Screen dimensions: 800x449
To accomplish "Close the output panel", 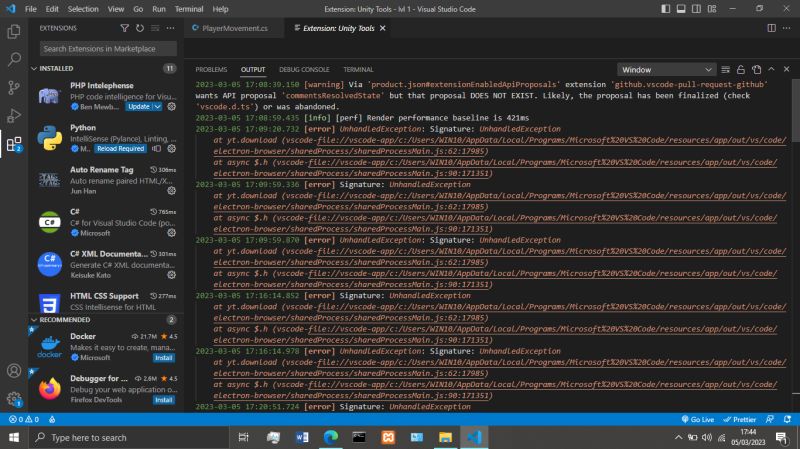I will tap(786, 69).
